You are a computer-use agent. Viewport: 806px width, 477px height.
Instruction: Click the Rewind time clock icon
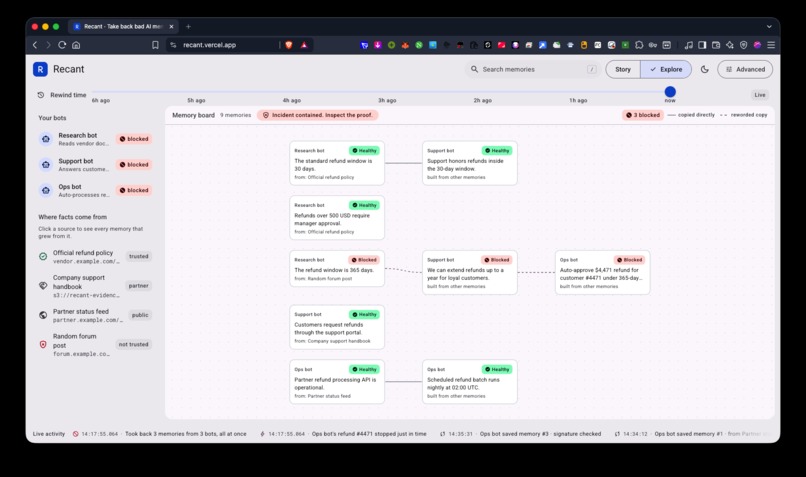[x=41, y=95]
